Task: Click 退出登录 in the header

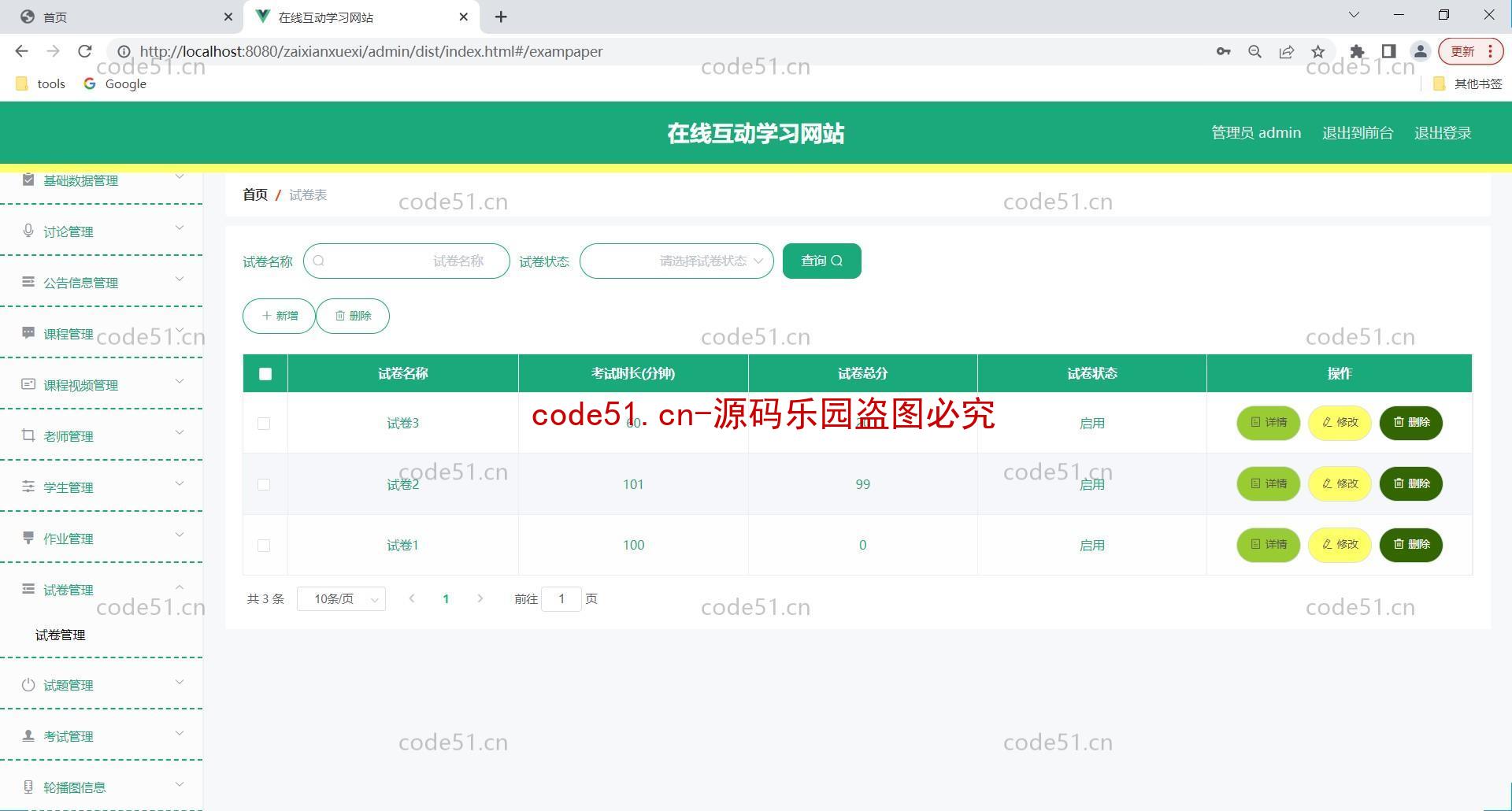Action: tap(1443, 133)
